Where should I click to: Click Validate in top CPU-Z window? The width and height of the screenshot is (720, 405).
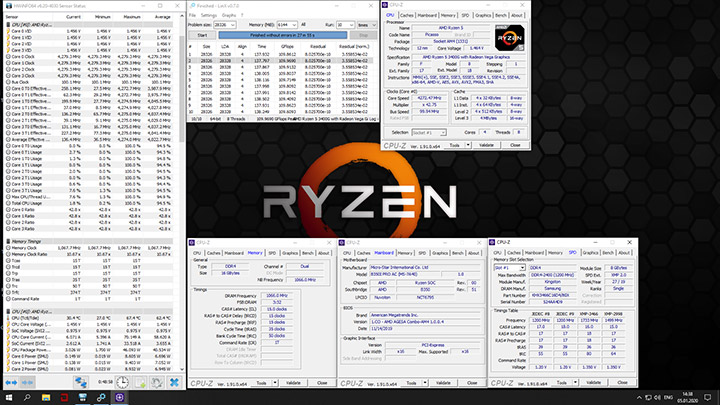click(486, 145)
